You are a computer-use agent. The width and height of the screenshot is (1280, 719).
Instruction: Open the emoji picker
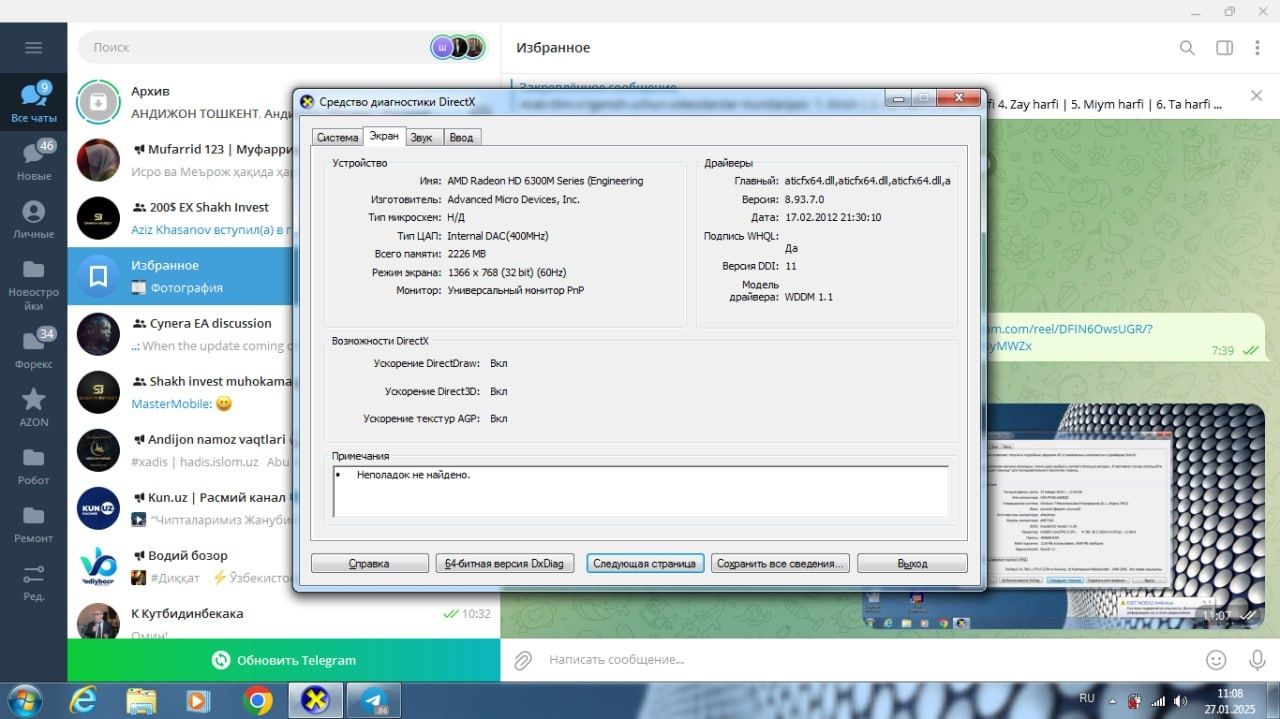point(1216,660)
